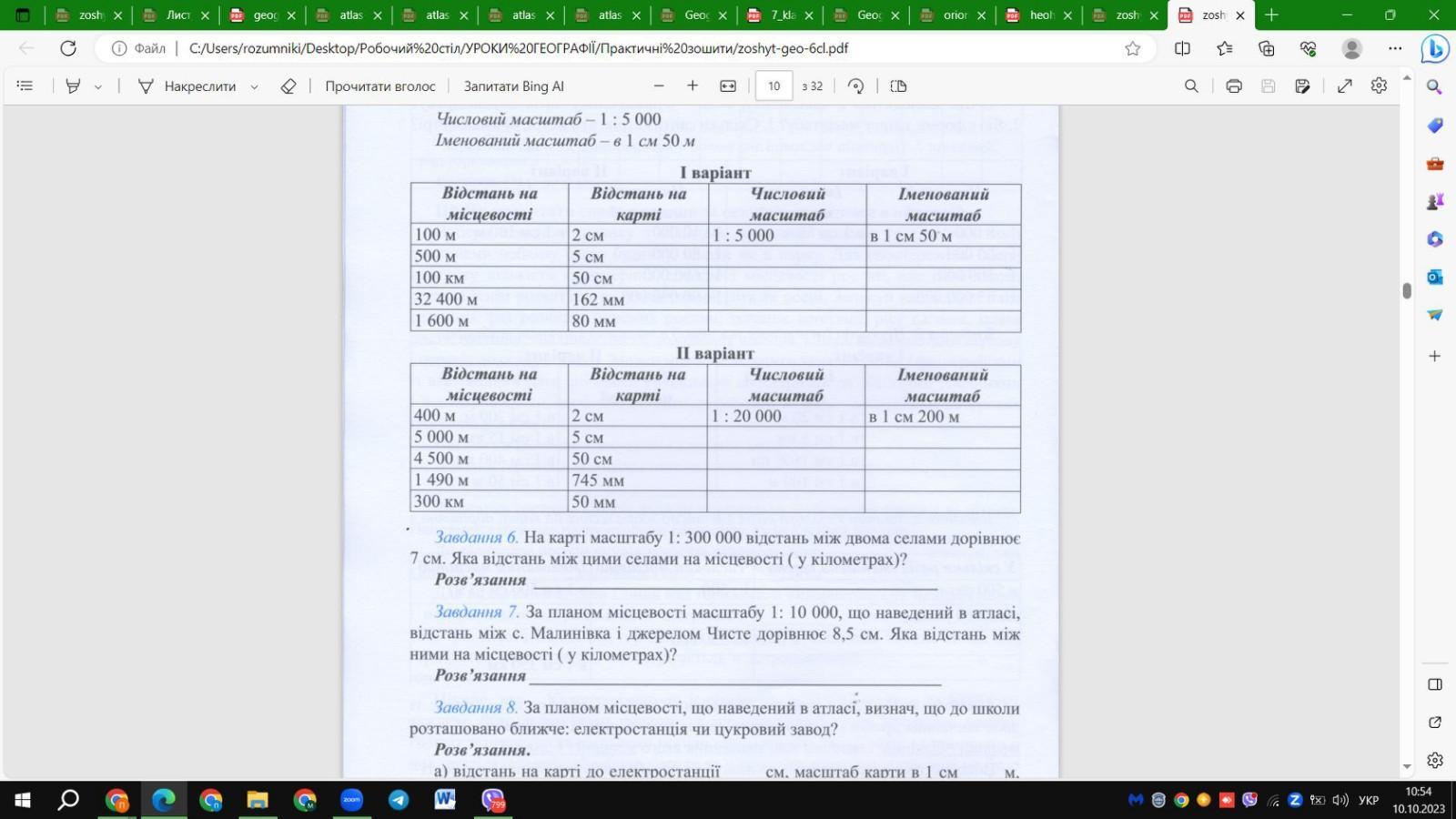Toggle the sidebar hide/show button

(1435, 684)
